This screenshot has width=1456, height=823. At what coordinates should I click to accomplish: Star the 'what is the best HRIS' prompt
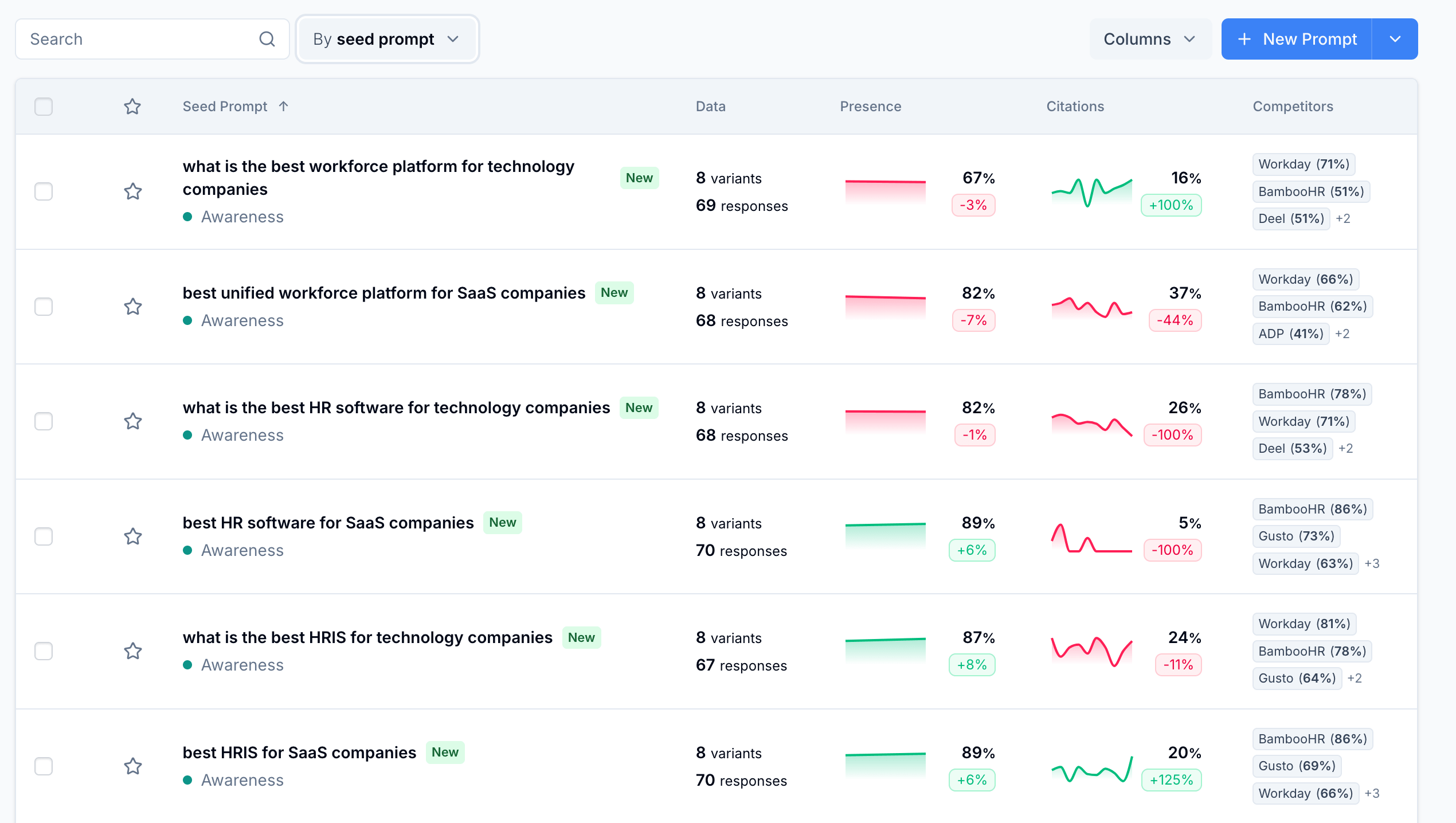pos(132,651)
